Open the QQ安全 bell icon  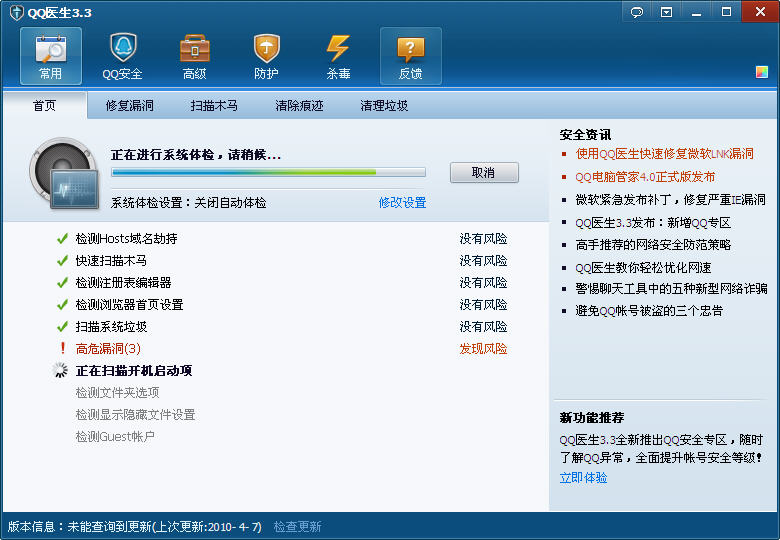click(123, 56)
